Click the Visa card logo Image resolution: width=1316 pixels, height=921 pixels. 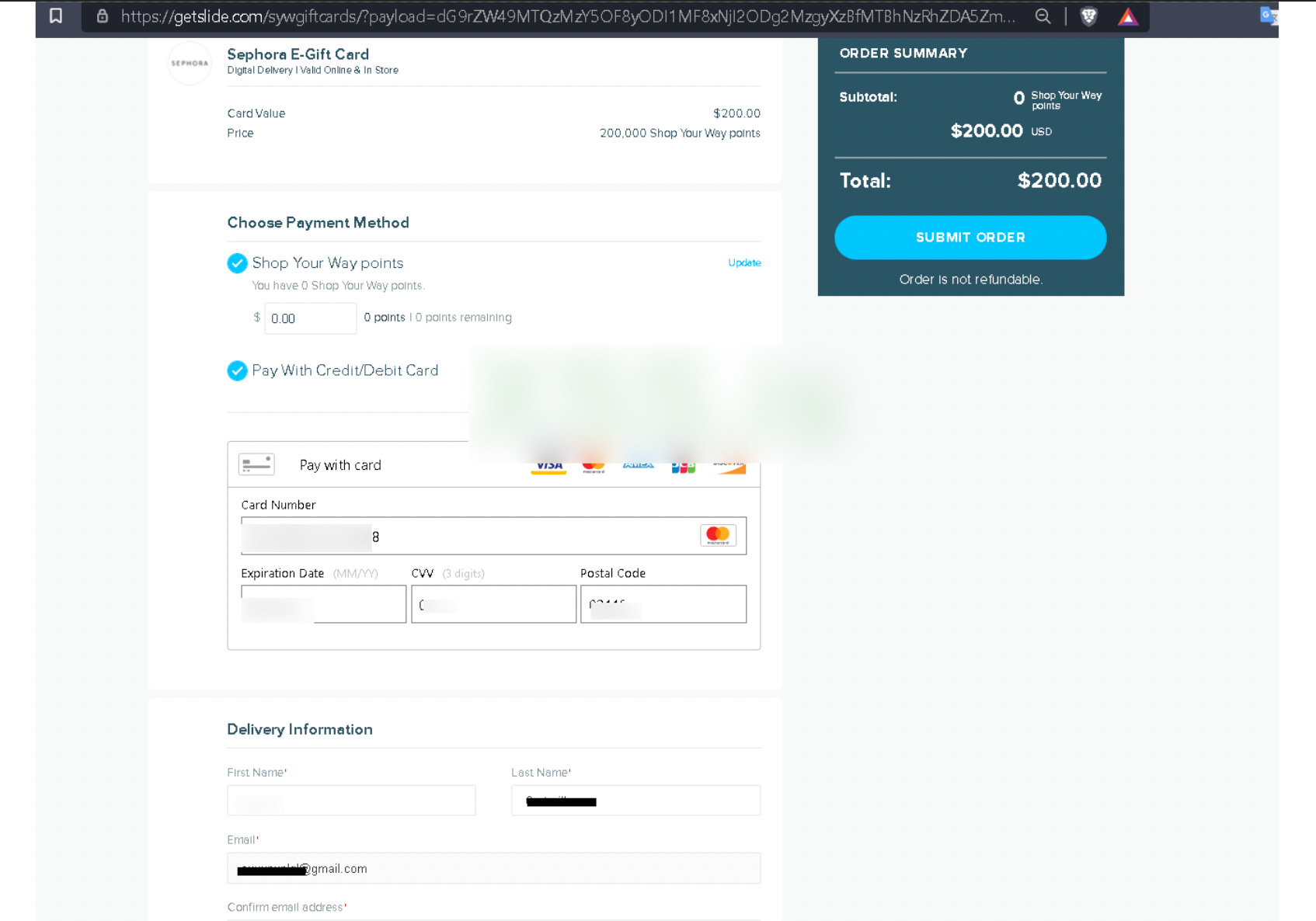548,466
